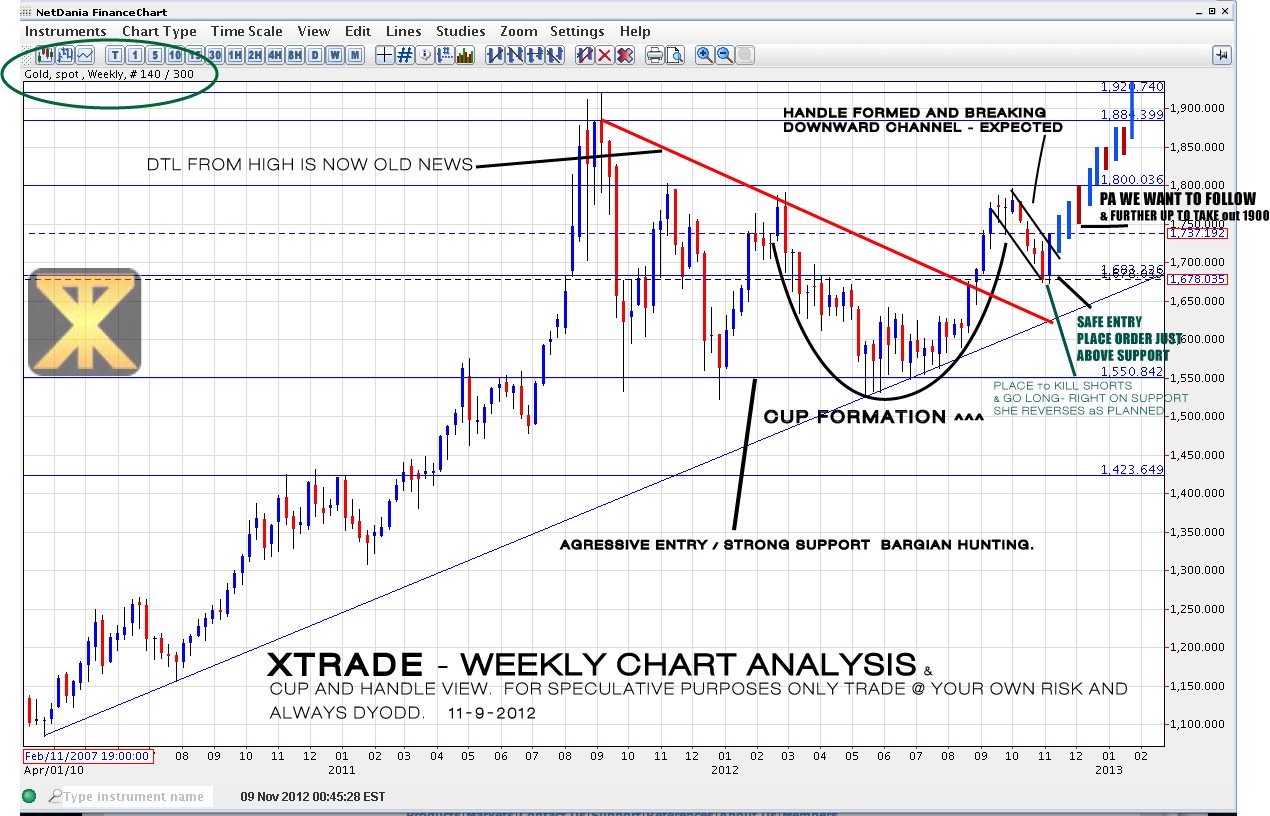Open the Settings menu
This screenshot has width=1270, height=816.
tap(577, 31)
